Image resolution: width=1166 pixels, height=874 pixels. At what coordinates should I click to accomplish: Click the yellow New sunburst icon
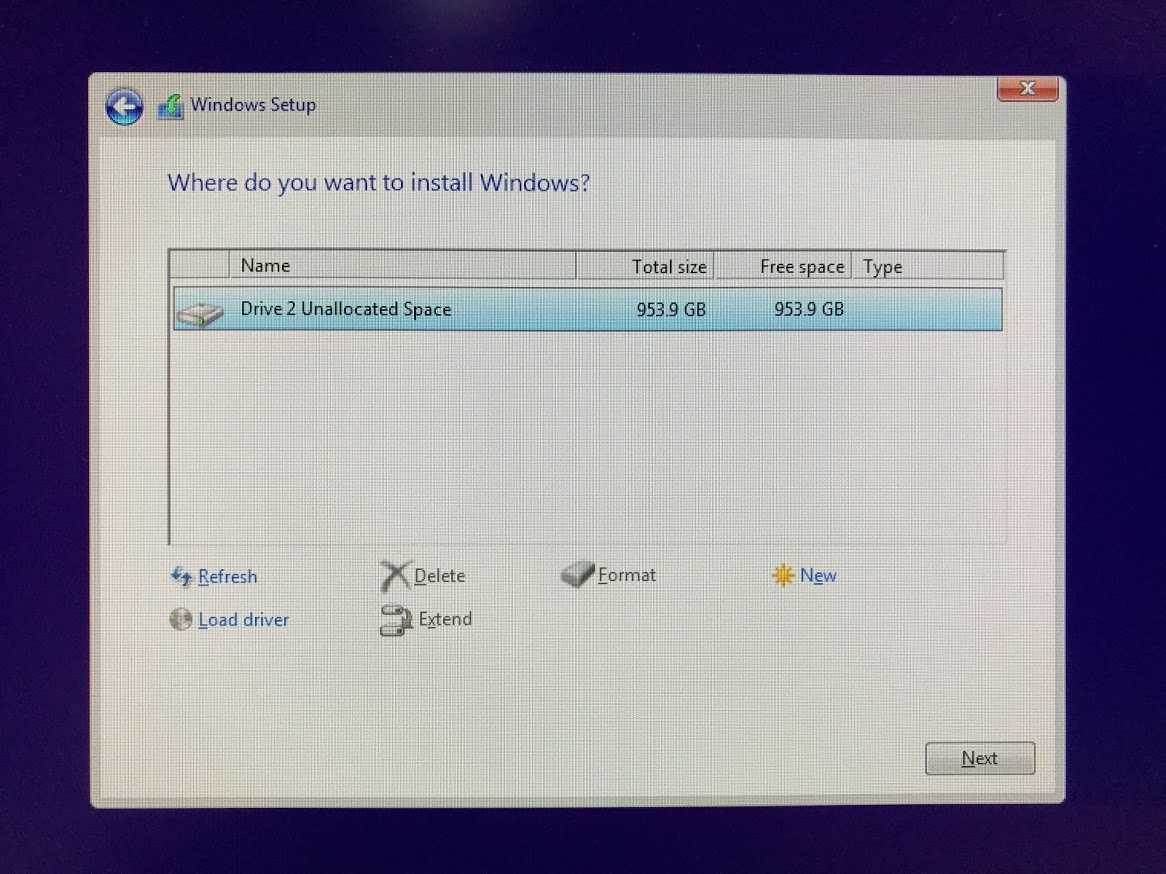[785, 575]
